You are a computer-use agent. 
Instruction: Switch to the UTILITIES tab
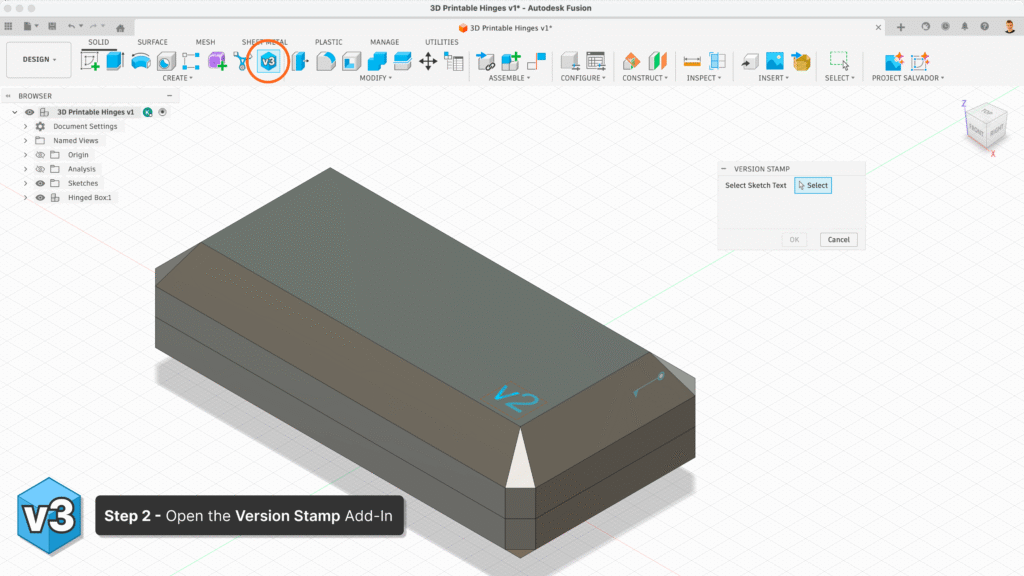pos(442,42)
